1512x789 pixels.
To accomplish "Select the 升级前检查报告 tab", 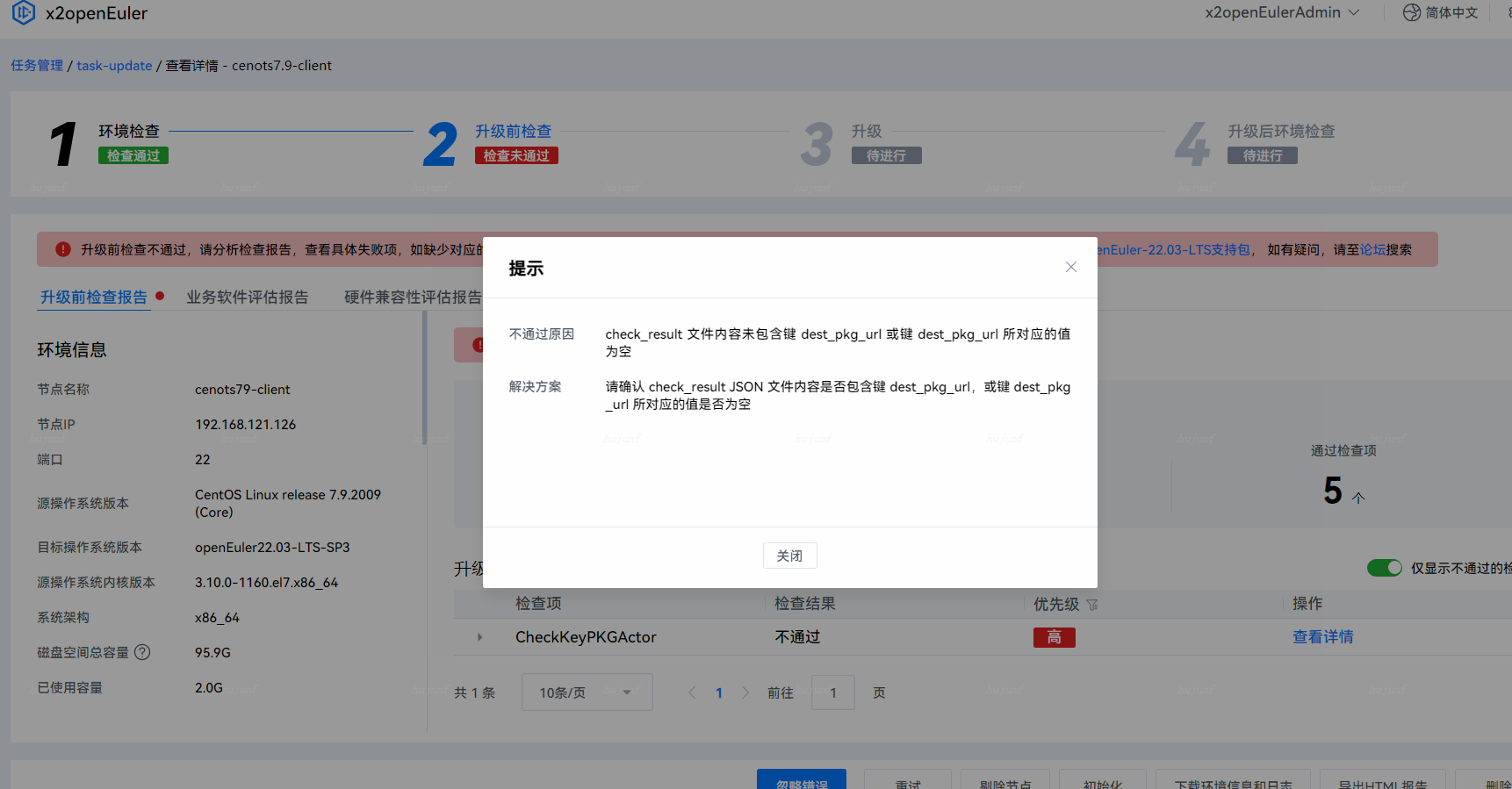I will 94,298.
